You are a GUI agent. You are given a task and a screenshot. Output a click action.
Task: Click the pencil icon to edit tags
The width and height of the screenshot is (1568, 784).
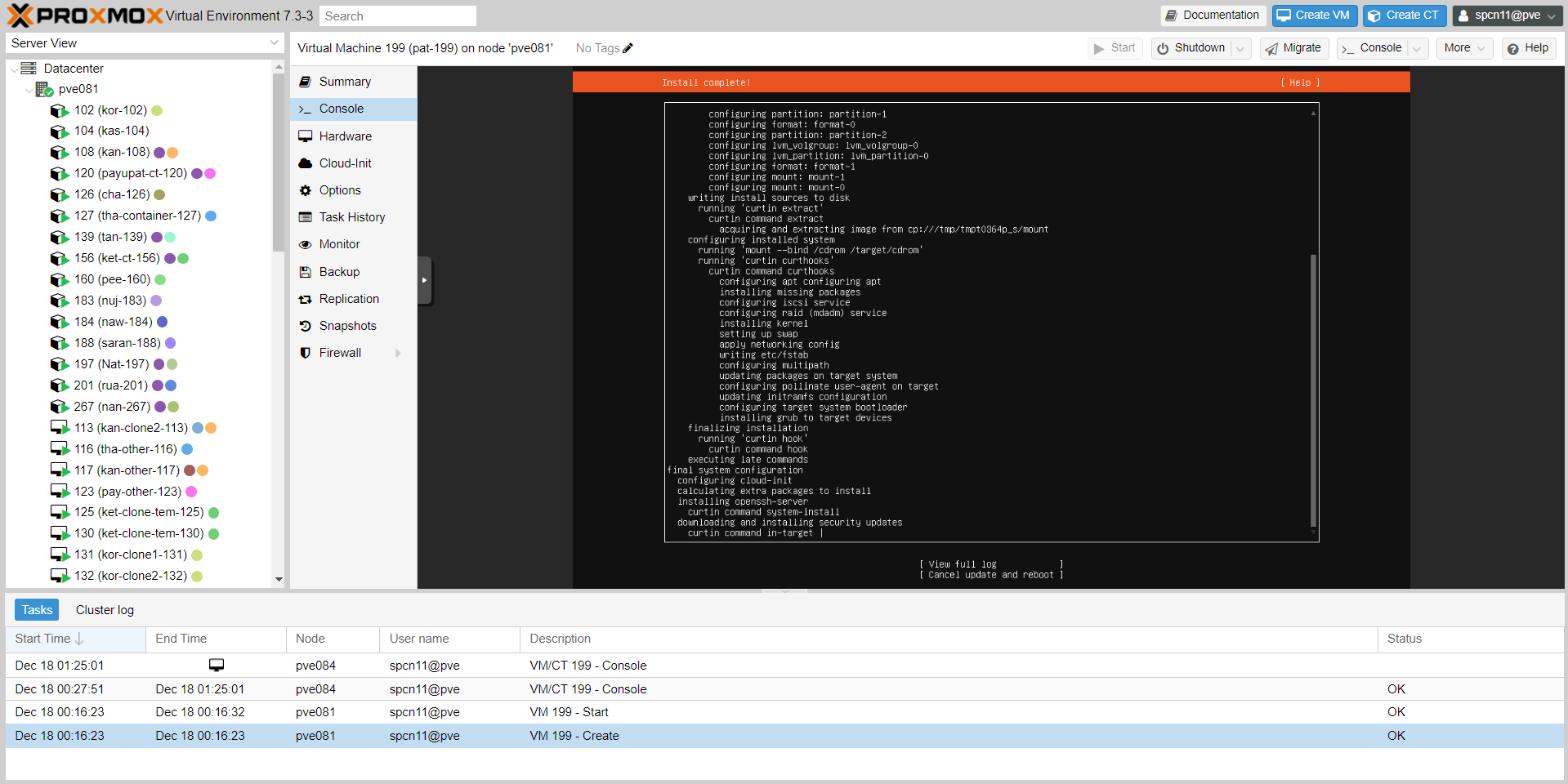pos(628,48)
